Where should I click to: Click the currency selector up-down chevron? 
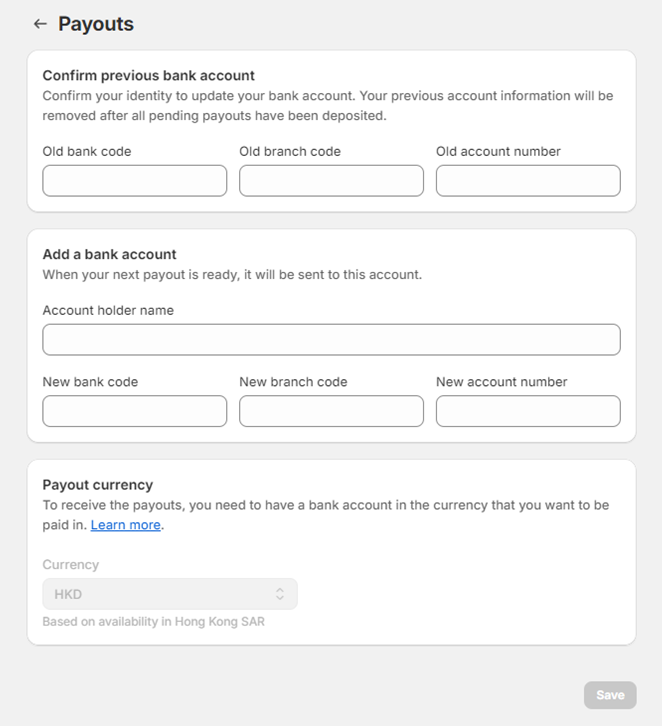280,594
